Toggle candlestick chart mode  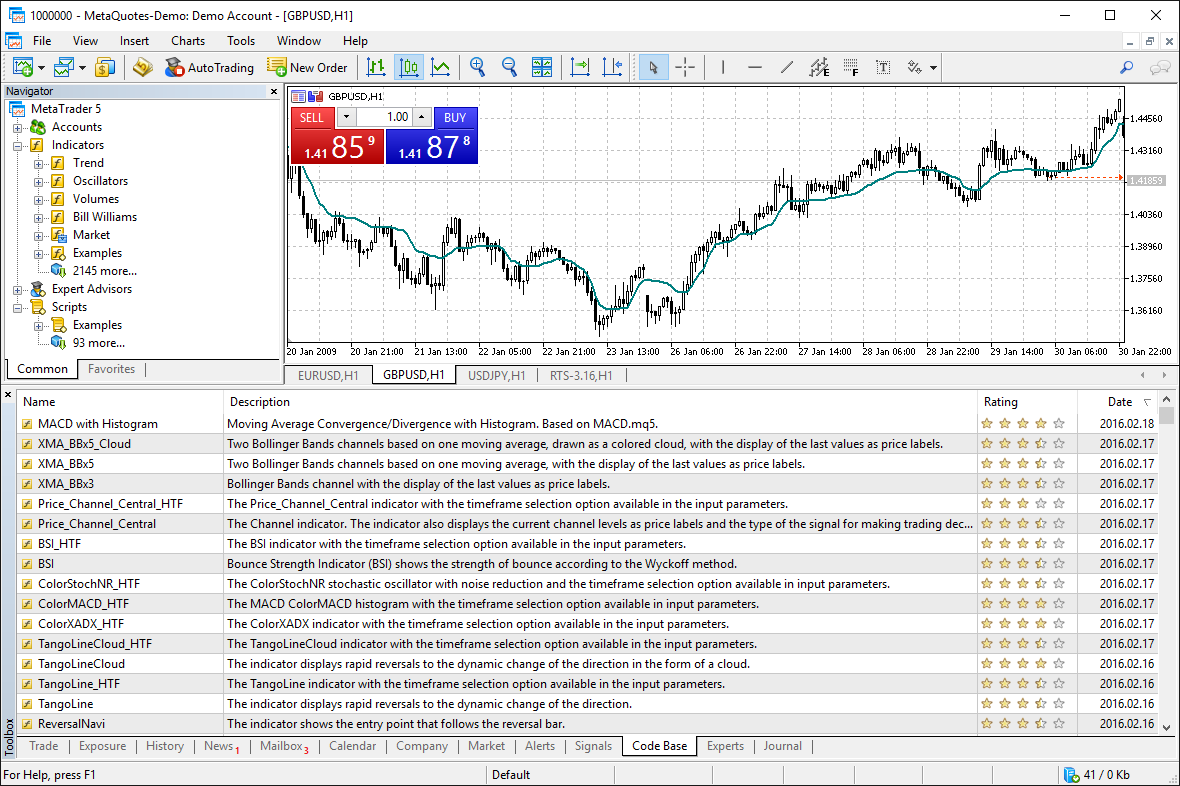[x=408, y=67]
